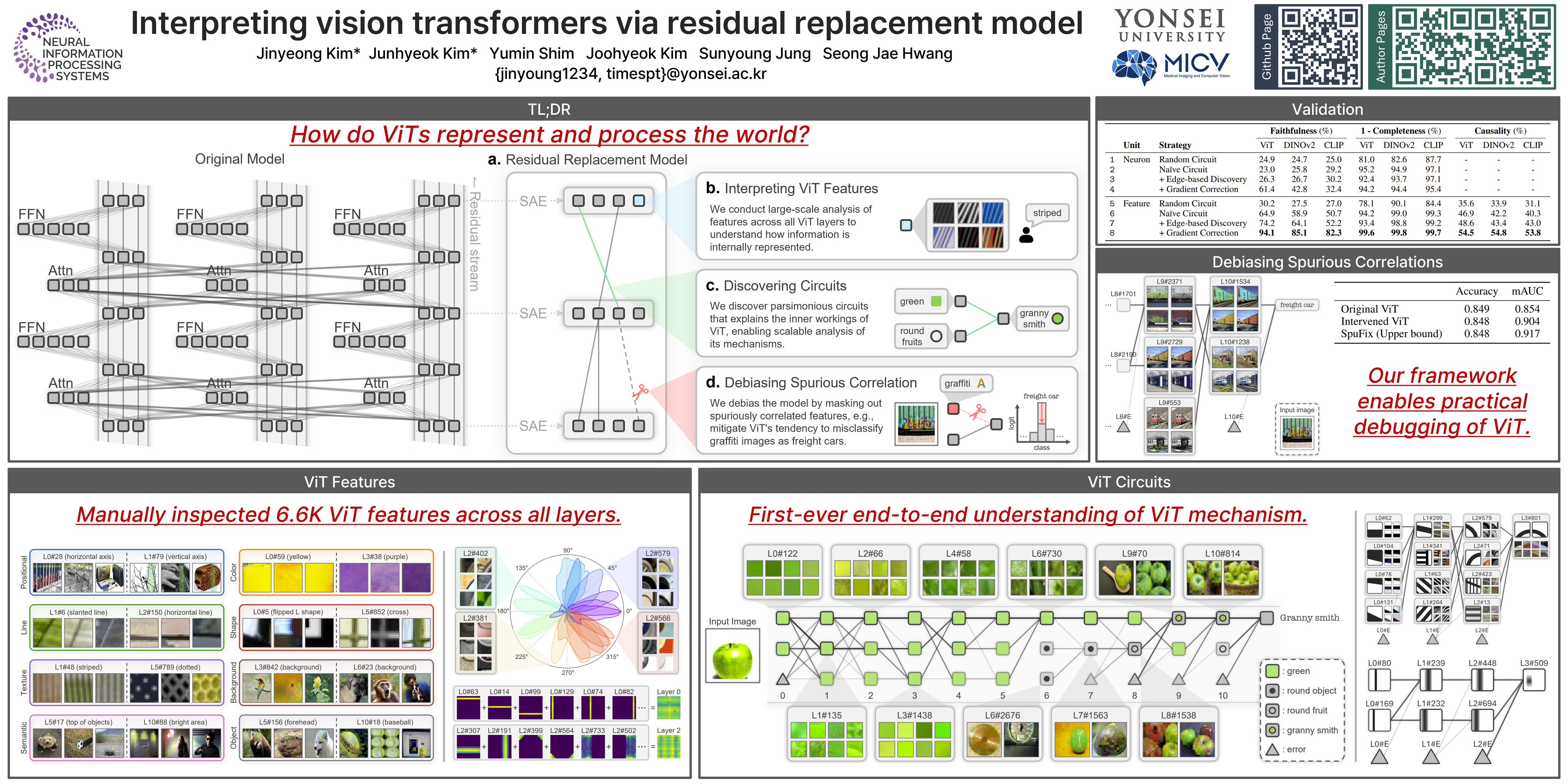
Task: Click the round fruits circle marker
Action: click(x=936, y=336)
